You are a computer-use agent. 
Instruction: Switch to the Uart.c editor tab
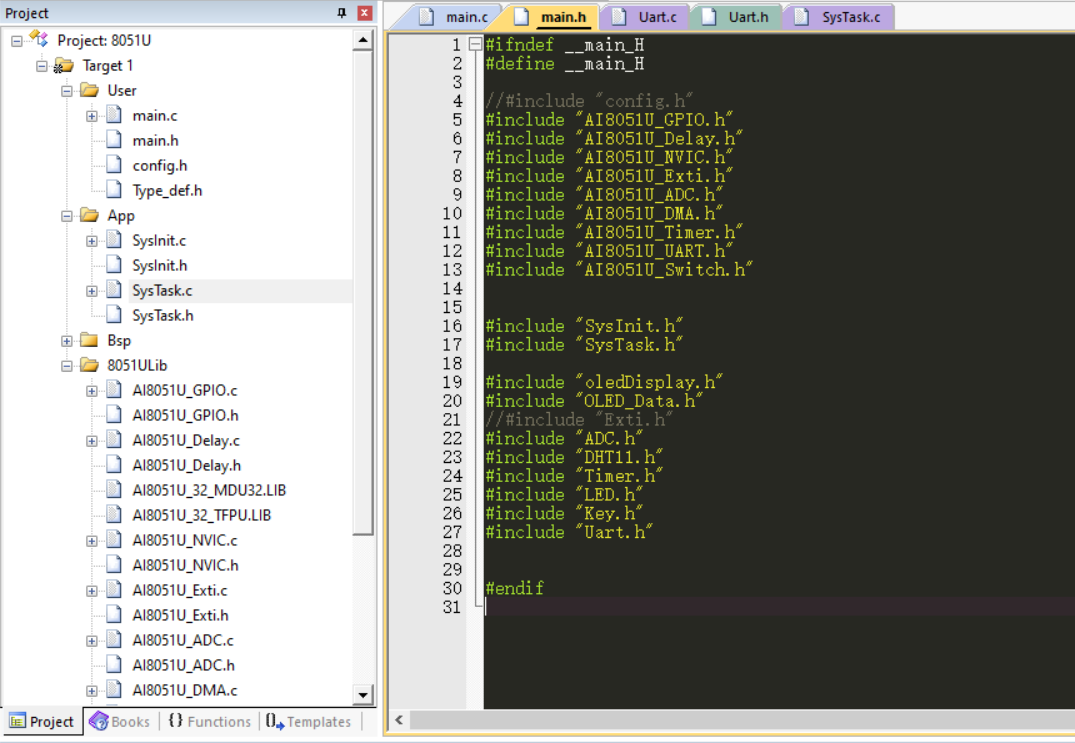[646, 17]
